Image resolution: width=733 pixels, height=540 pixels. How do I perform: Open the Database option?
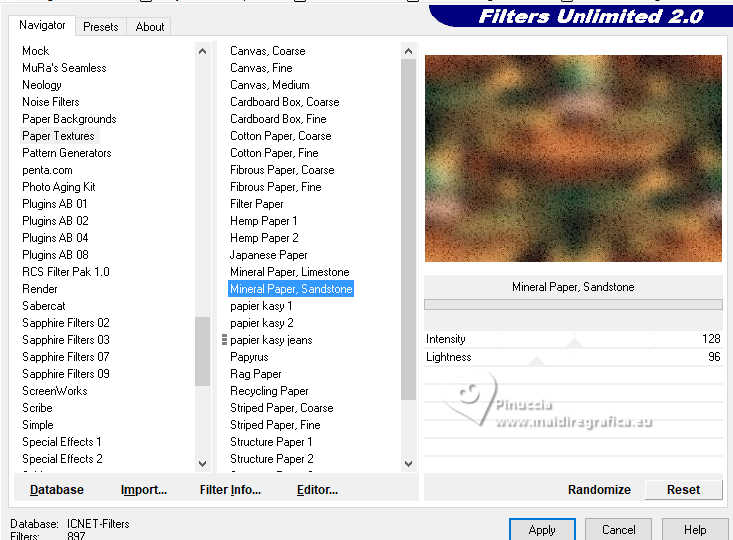[57, 490]
